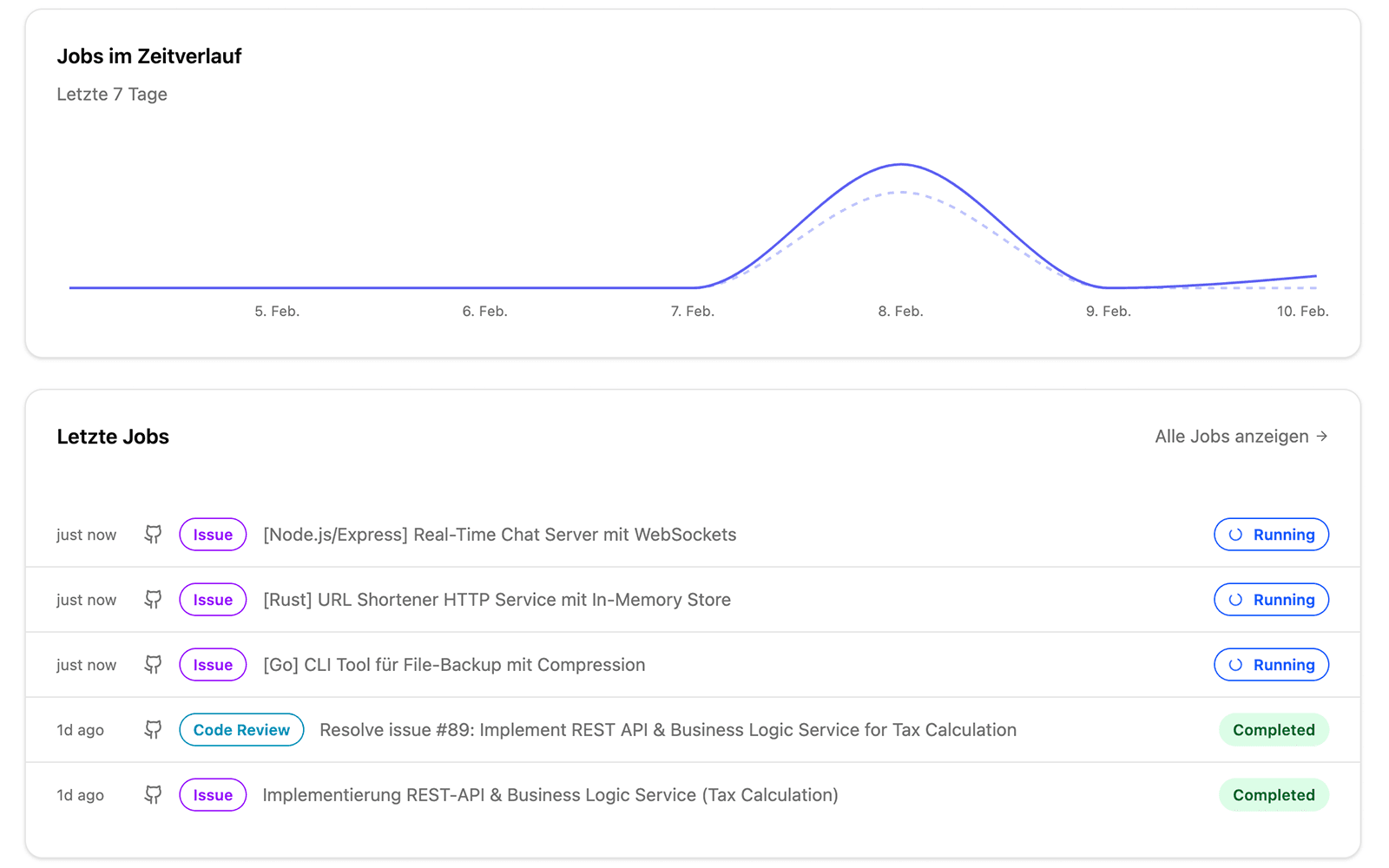Viewport: 1389px width, 868px height.
Task: Toggle the Running badge of the Rust HTTP service
Action: (1271, 599)
